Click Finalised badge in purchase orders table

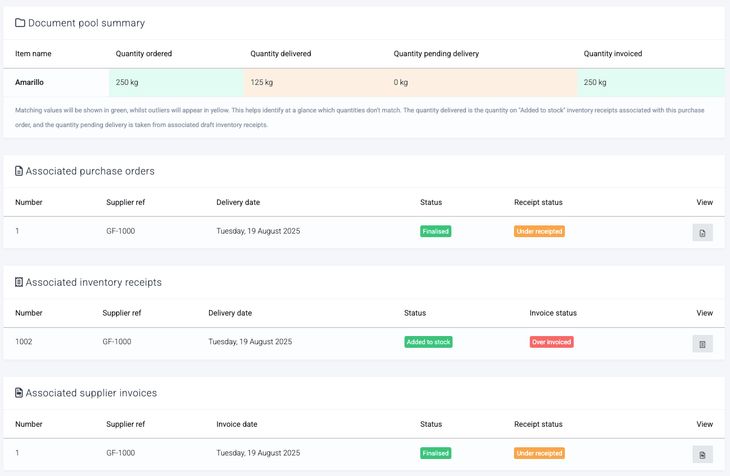click(435, 231)
